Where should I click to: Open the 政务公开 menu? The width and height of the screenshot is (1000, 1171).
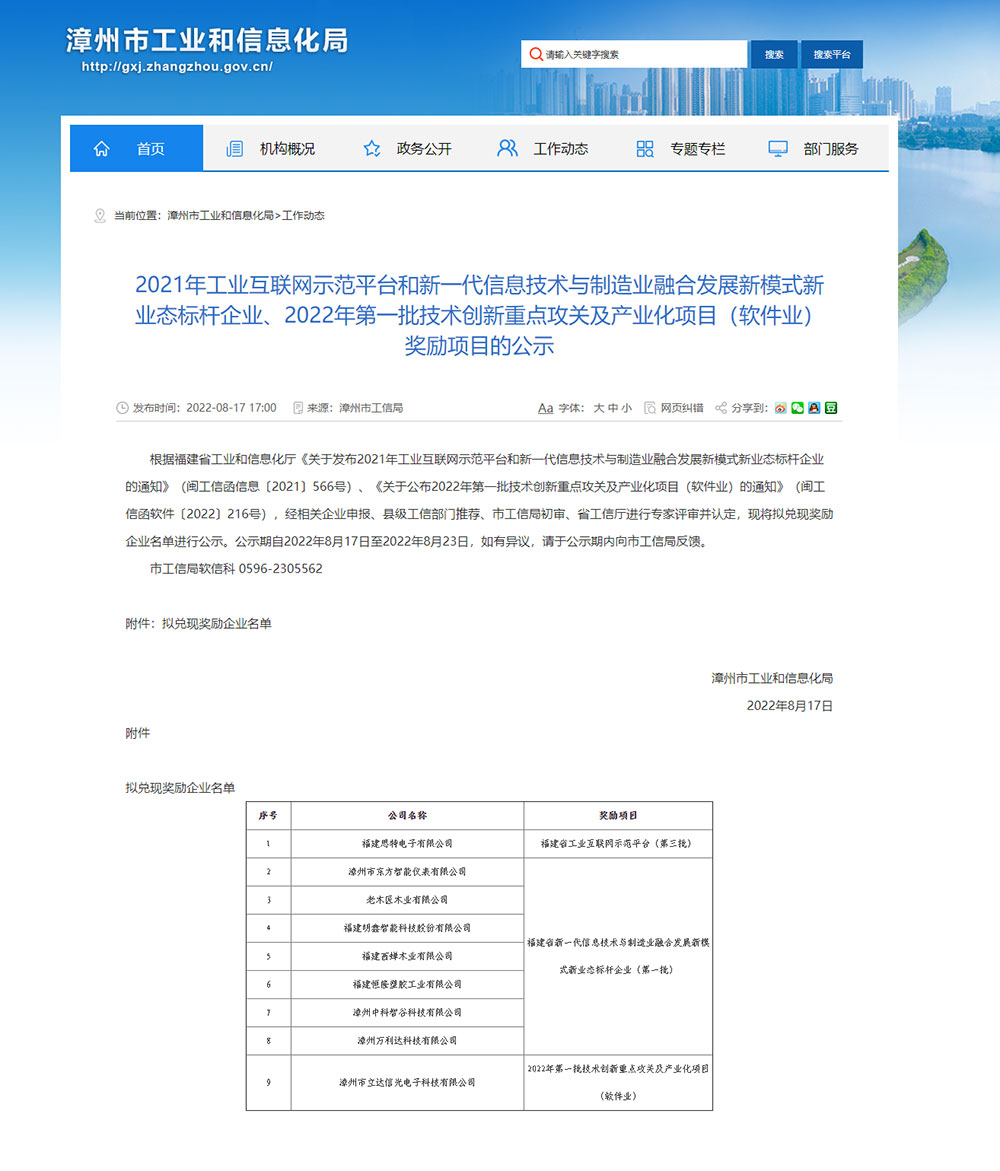(424, 147)
